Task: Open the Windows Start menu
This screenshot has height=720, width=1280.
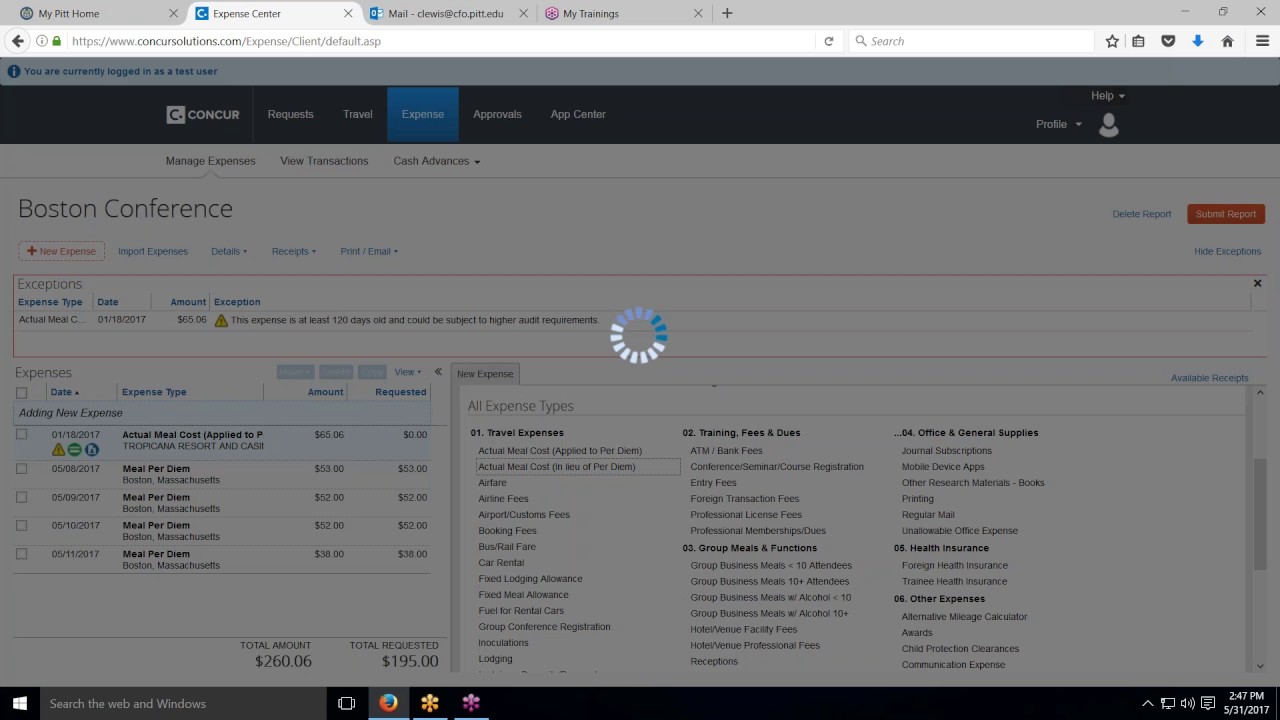Action: [20, 703]
